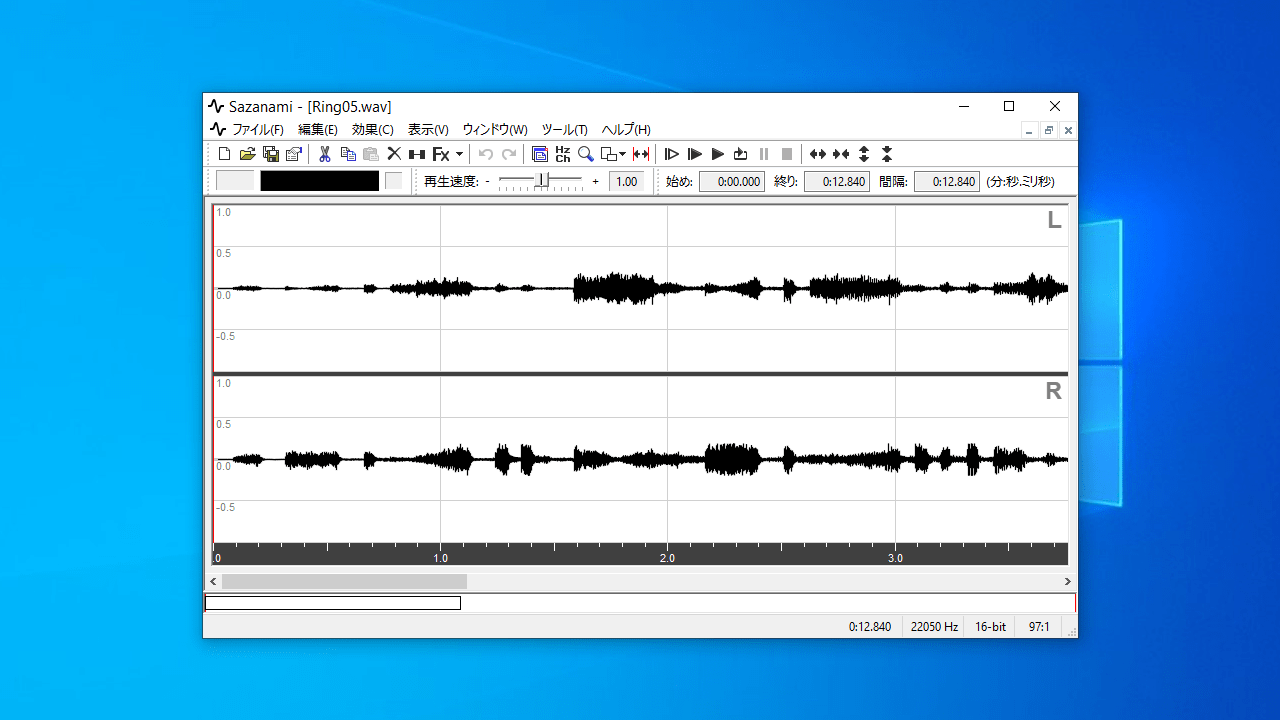Pause playback
Screen dimensions: 1280x720
coord(764,154)
